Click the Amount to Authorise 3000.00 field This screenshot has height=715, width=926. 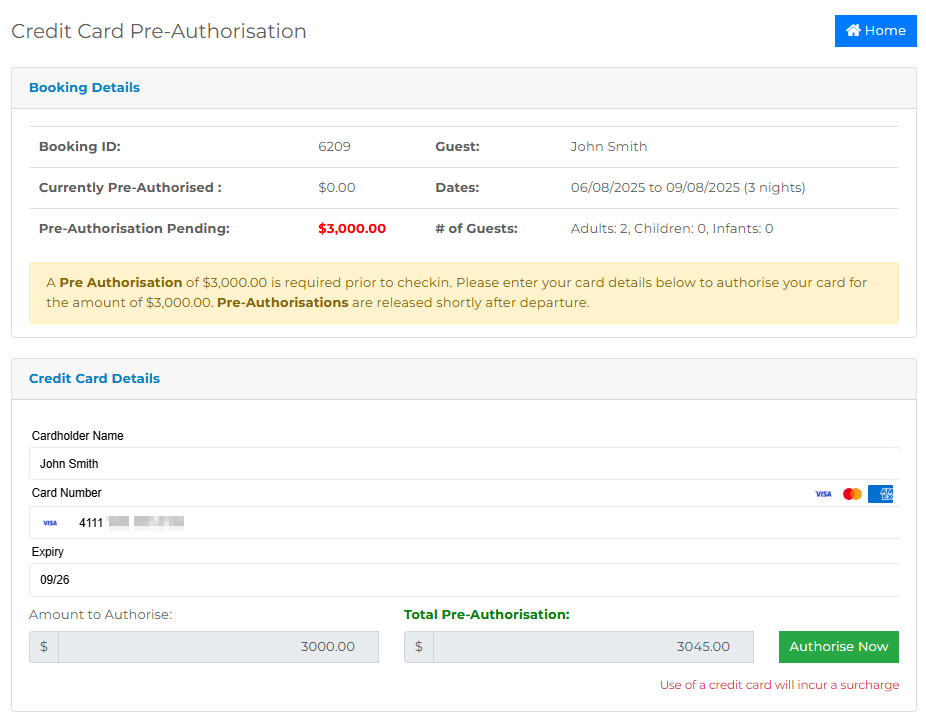[218, 647]
